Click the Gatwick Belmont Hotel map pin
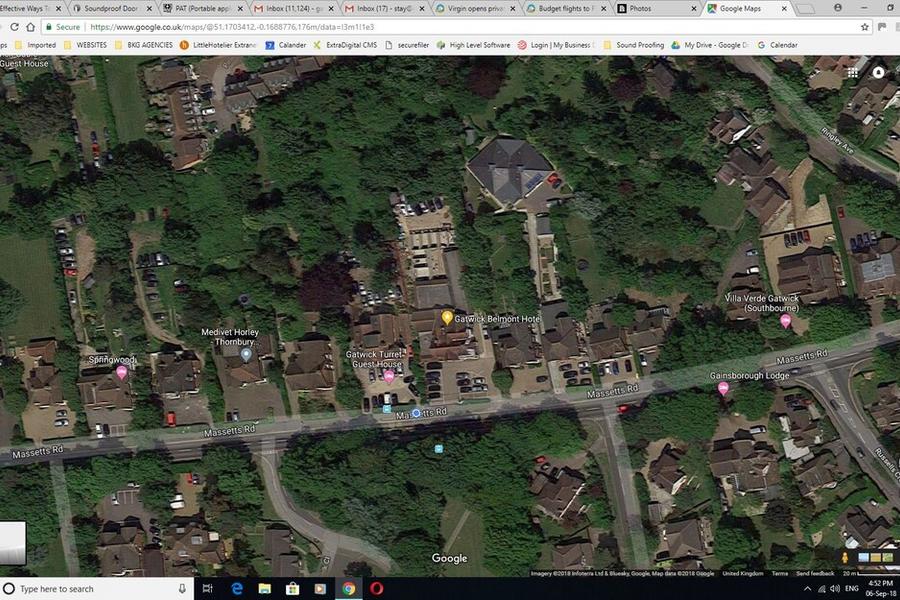This screenshot has width=900, height=600. (447, 317)
